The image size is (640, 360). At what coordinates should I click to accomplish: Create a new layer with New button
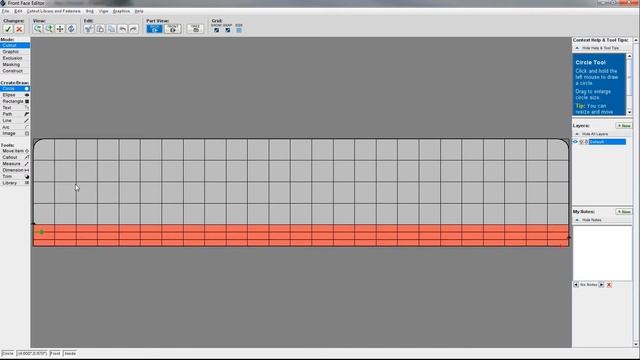[x=624, y=126]
